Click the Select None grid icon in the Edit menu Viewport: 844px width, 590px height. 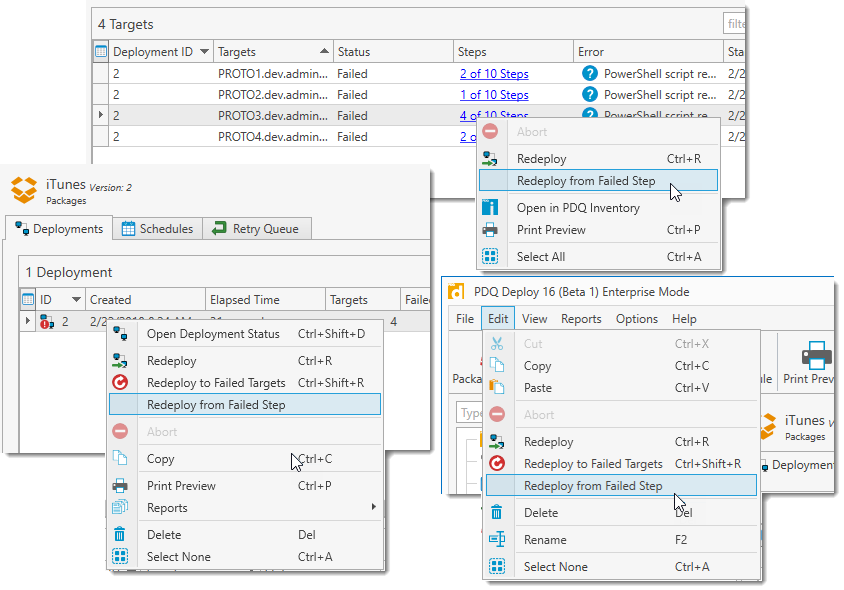tap(497, 566)
